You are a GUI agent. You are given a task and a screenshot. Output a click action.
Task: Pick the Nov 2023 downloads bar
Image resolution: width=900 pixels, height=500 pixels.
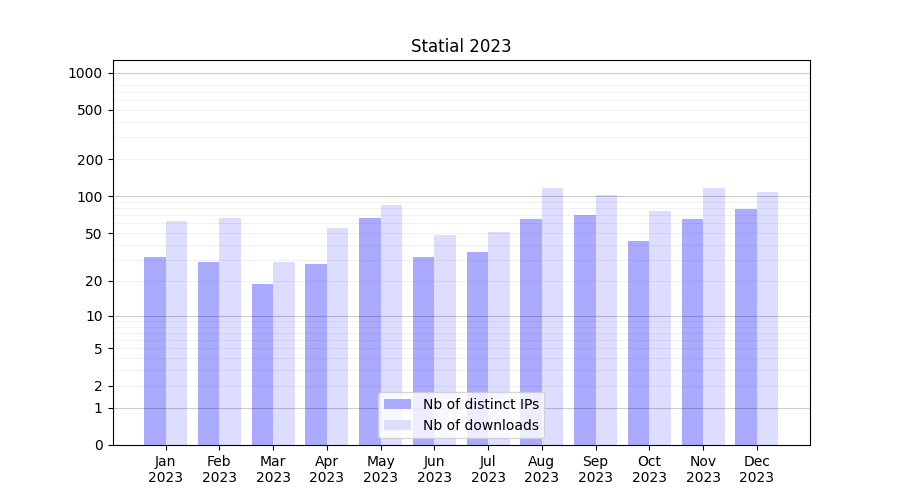(x=713, y=316)
